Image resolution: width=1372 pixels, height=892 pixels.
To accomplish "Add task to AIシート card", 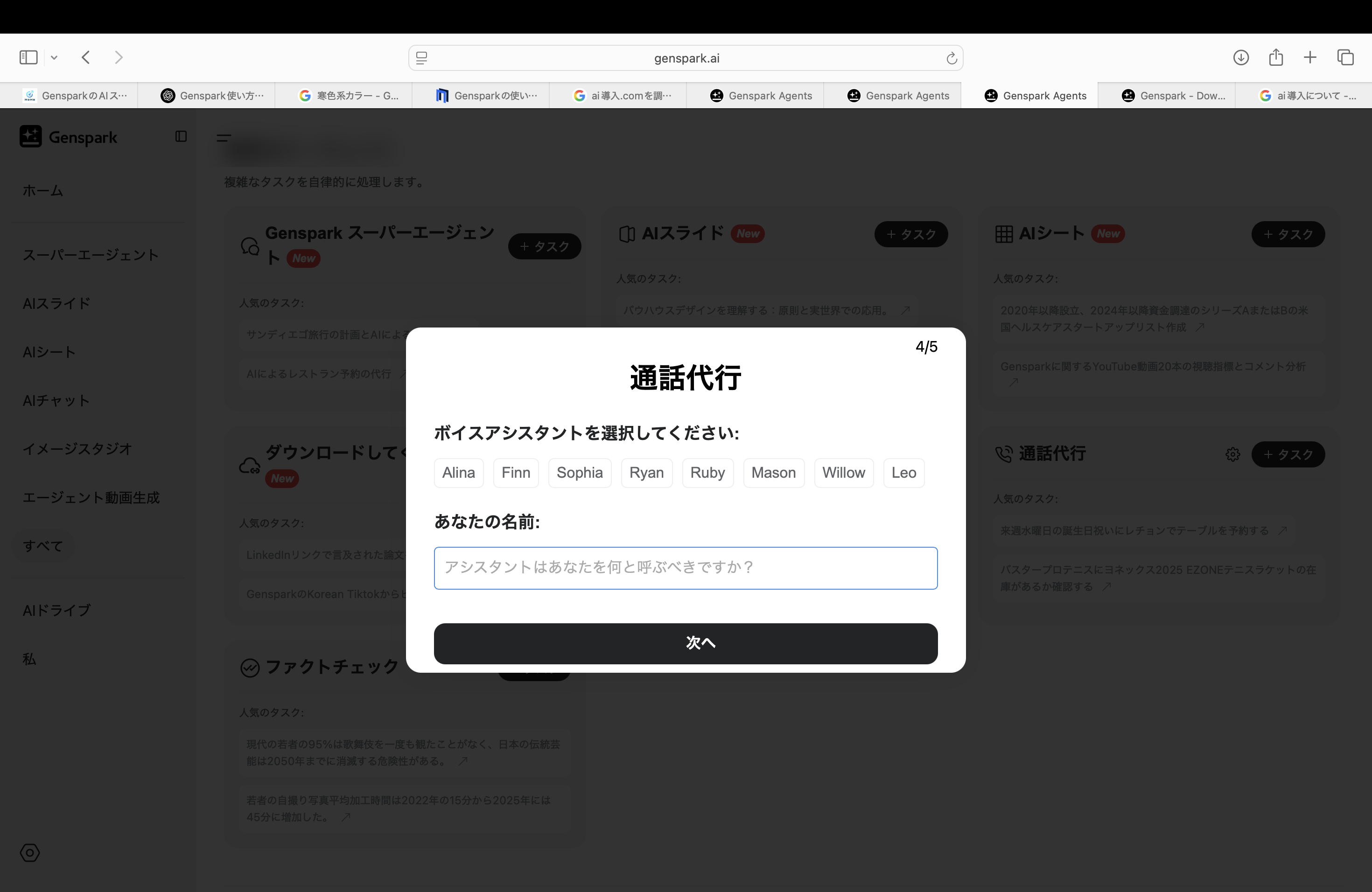I will coord(1288,235).
